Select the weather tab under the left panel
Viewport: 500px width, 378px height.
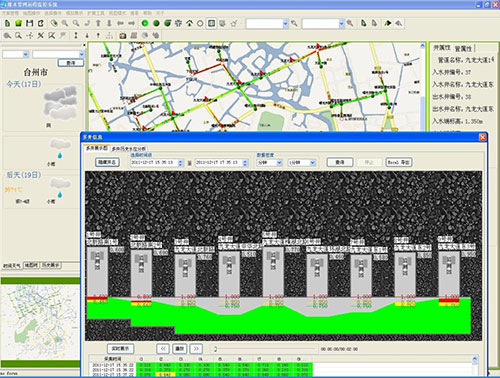tap(12, 266)
